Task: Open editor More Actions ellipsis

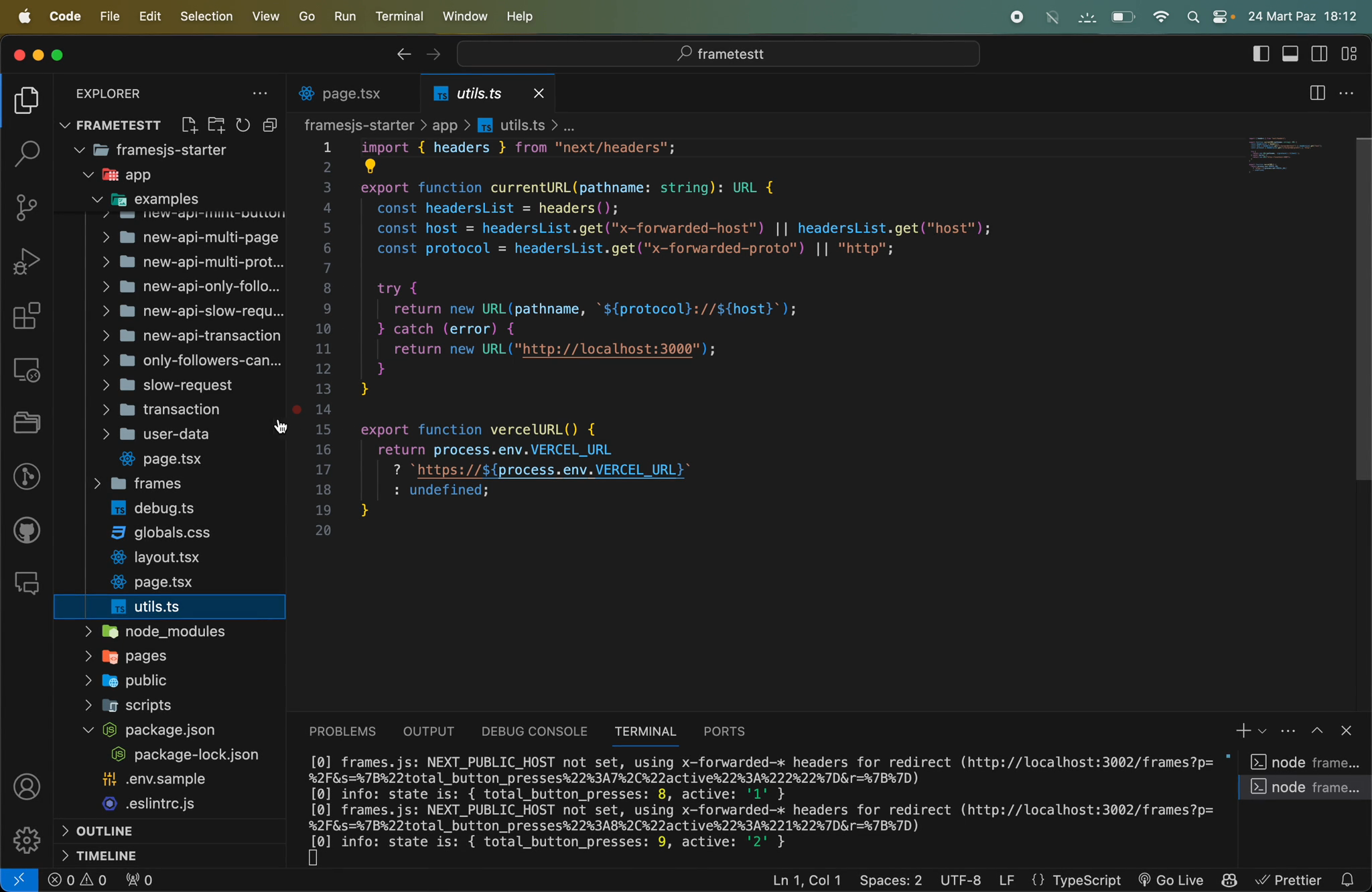Action: click(1347, 93)
